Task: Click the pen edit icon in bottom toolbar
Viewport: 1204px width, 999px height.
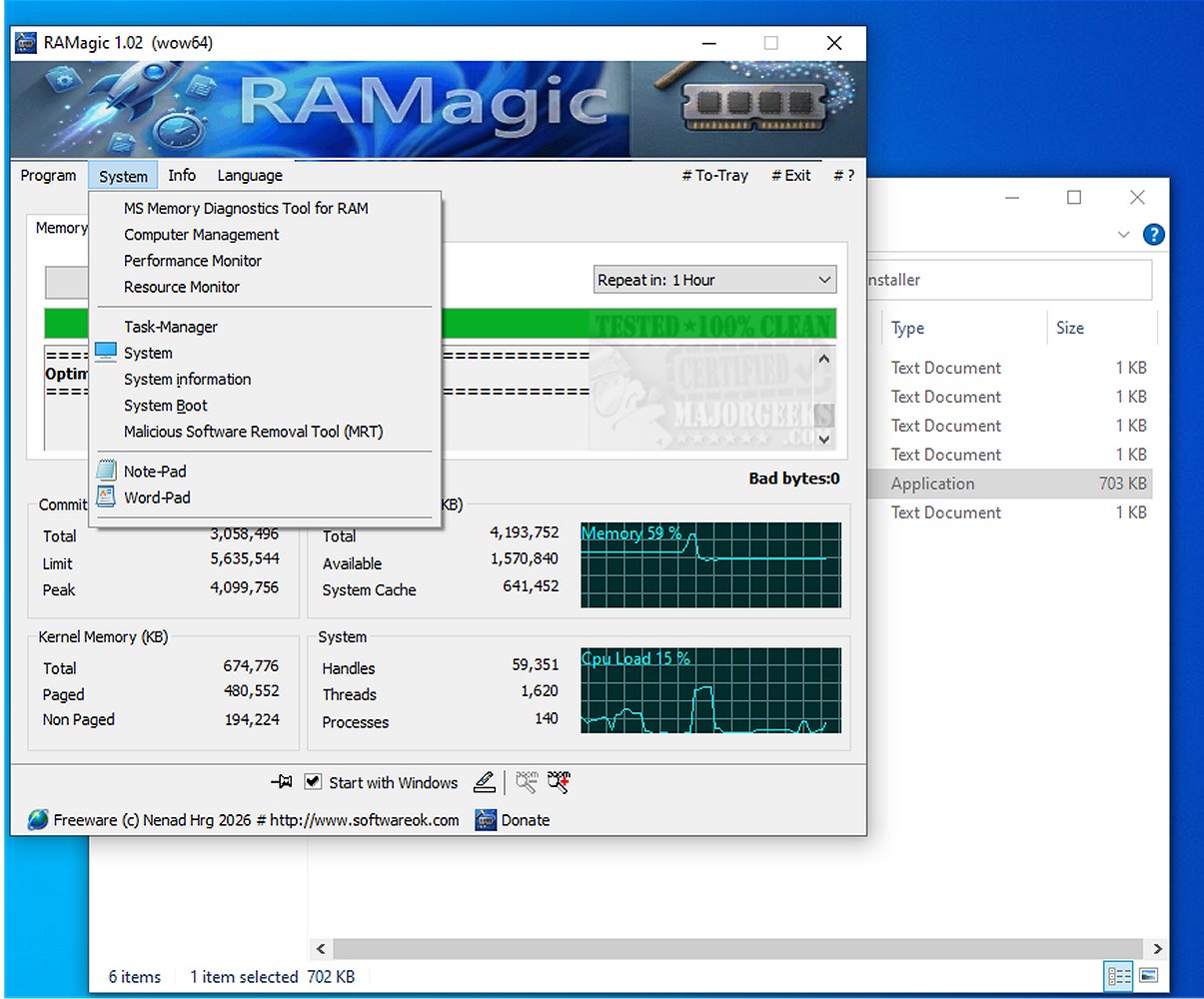Action: pyautogui.click(x=485, y=782)
